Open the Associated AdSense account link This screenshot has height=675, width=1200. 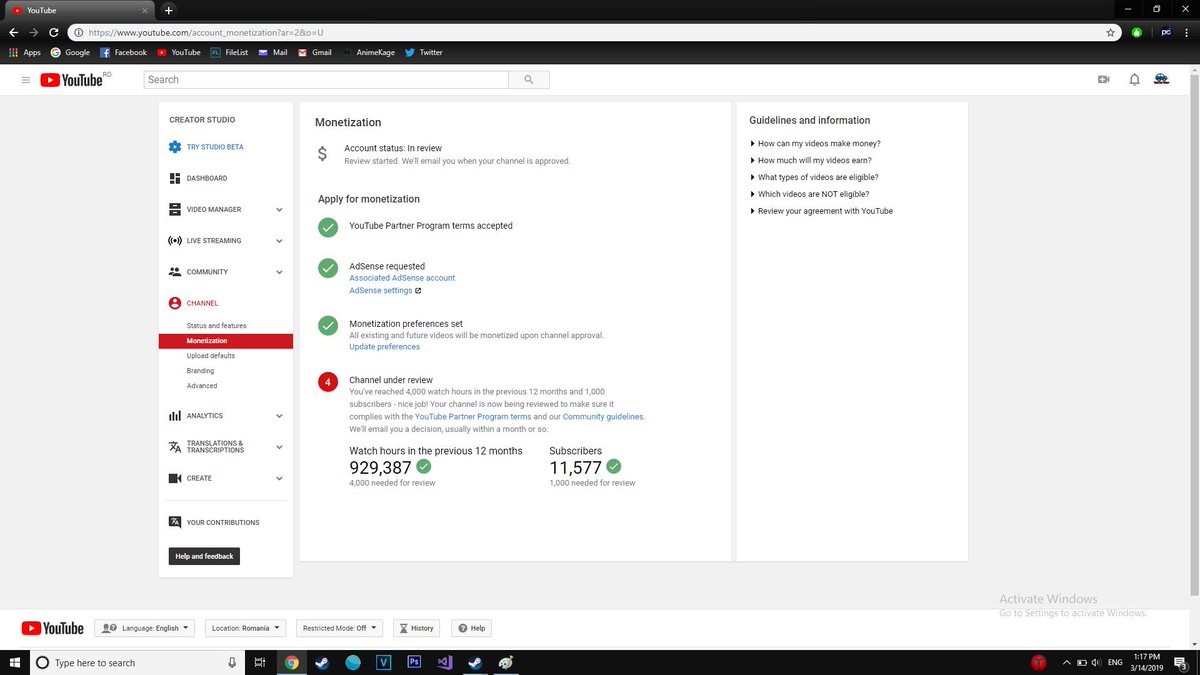click(x=402, y=278)
